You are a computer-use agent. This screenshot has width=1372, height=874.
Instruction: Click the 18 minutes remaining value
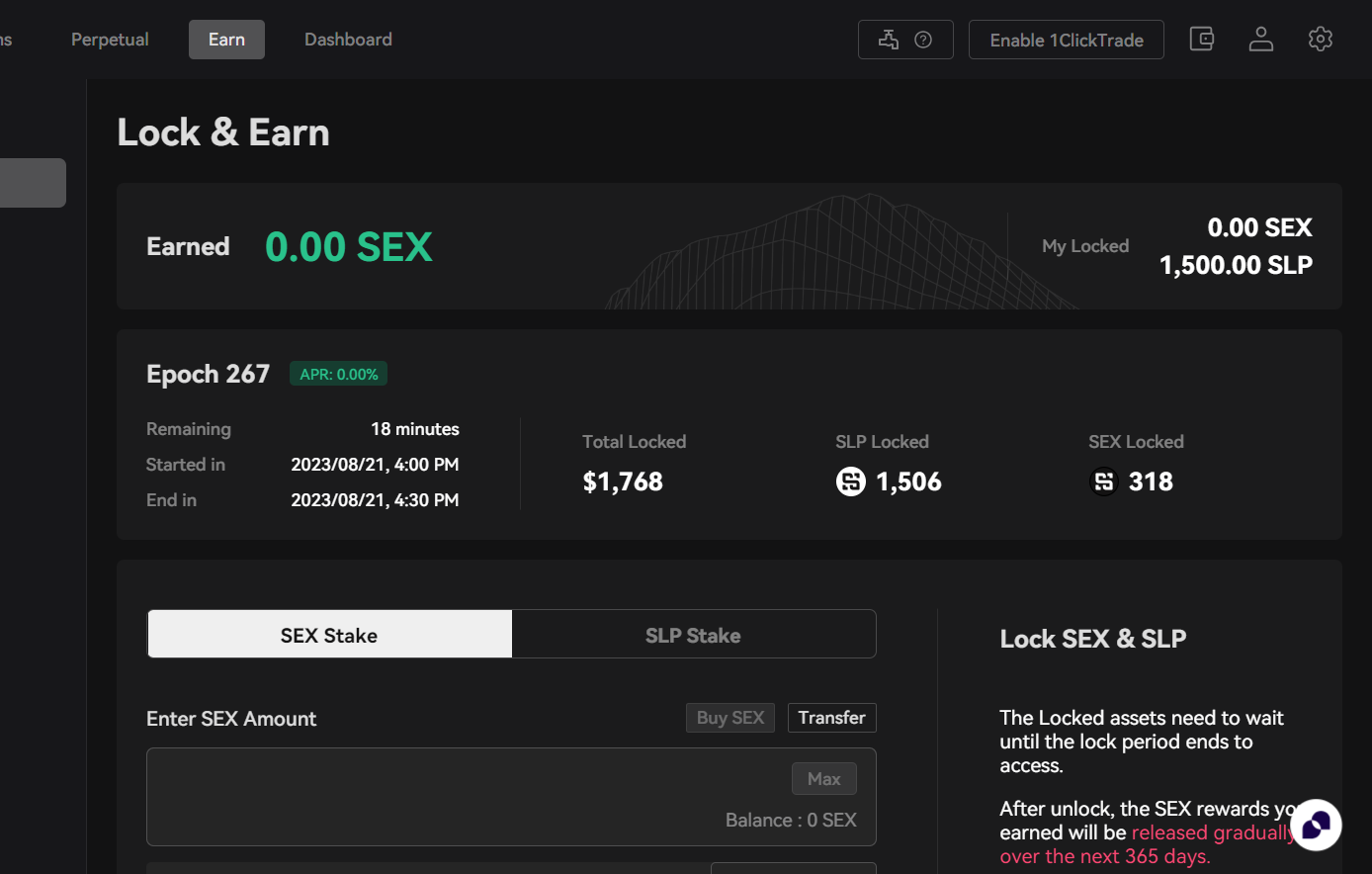415,429
